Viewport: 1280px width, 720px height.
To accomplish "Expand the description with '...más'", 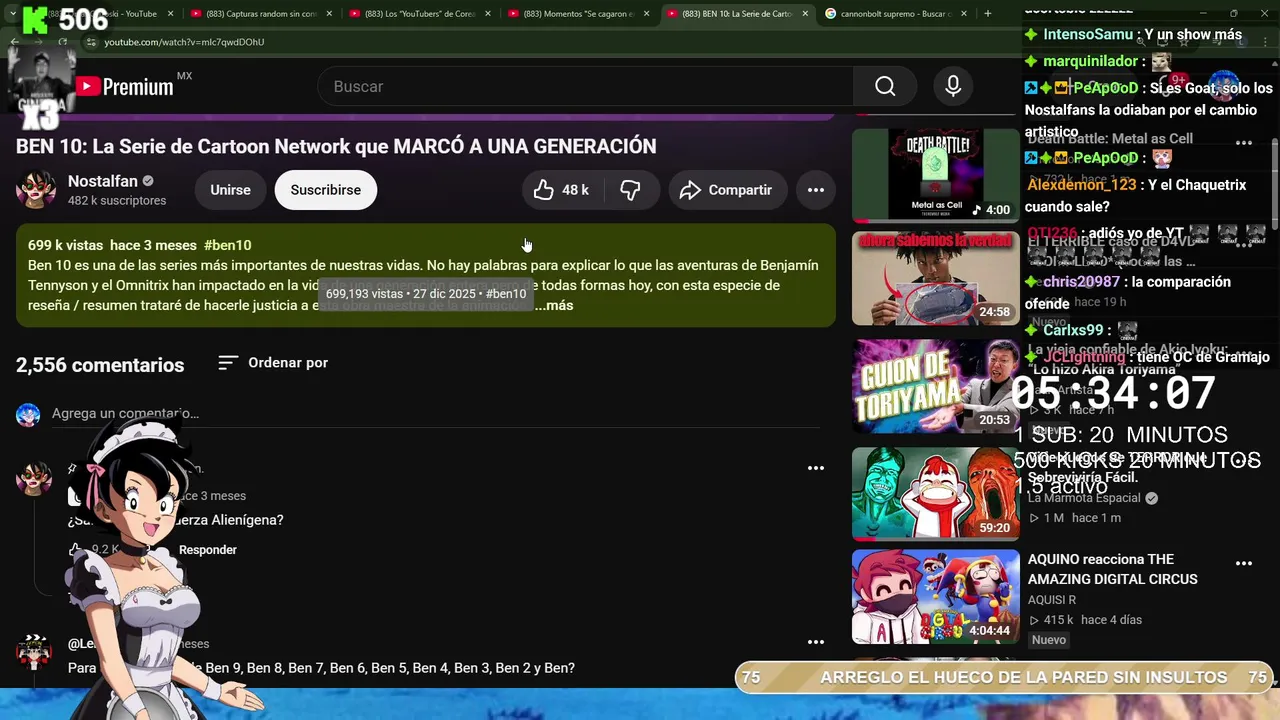I will (x=554, y=305).
